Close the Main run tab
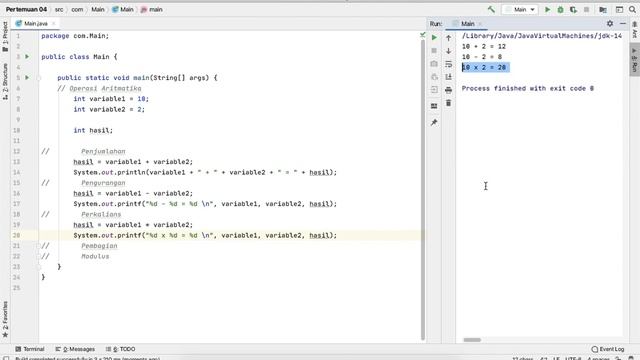Screen dimensions: 640x360 click(x=480, y=24)
